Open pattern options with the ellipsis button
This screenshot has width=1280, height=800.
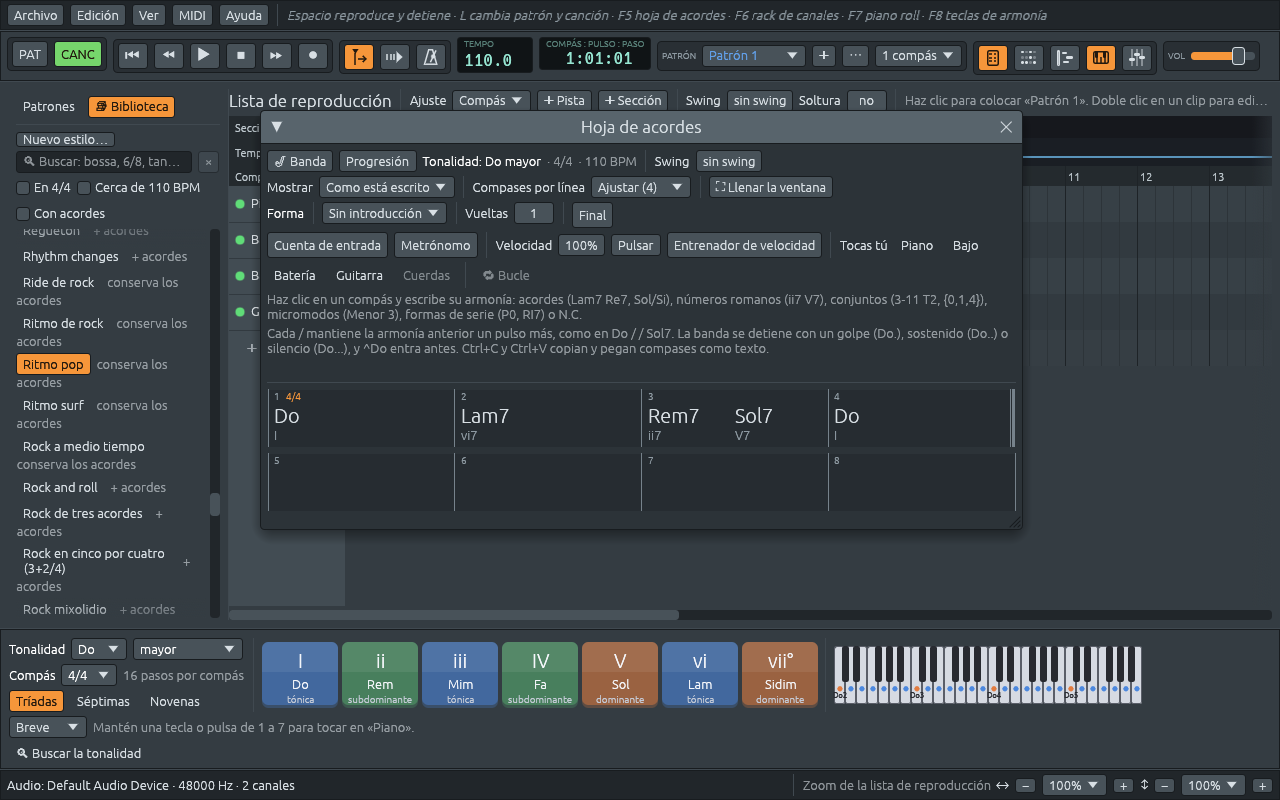coord(855,56)
